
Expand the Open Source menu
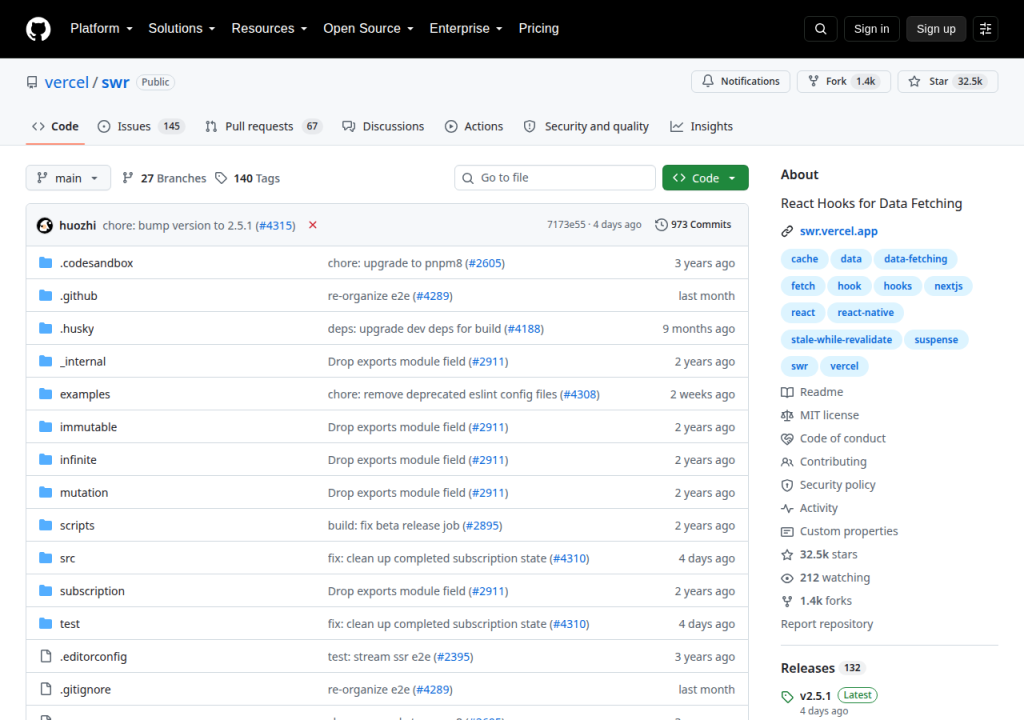[368, 29]
